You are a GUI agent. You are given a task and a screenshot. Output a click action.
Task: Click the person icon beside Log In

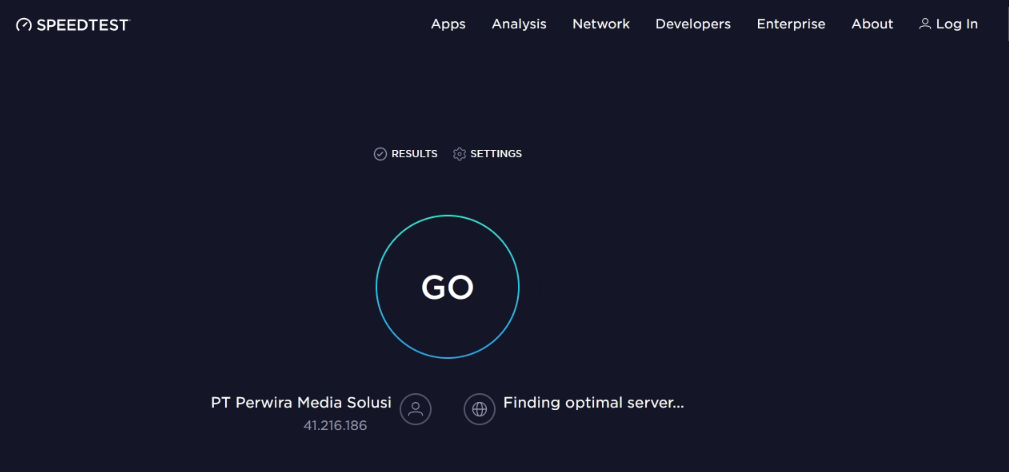(x=925, y=24)
